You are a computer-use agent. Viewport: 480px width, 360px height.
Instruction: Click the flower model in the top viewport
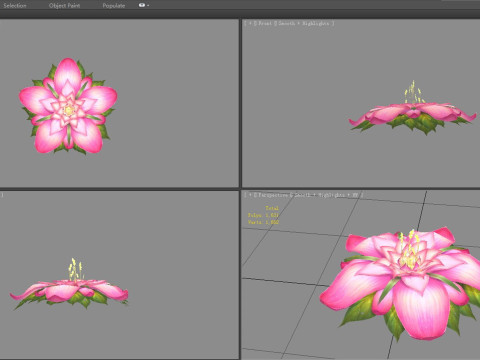(68, 106)
